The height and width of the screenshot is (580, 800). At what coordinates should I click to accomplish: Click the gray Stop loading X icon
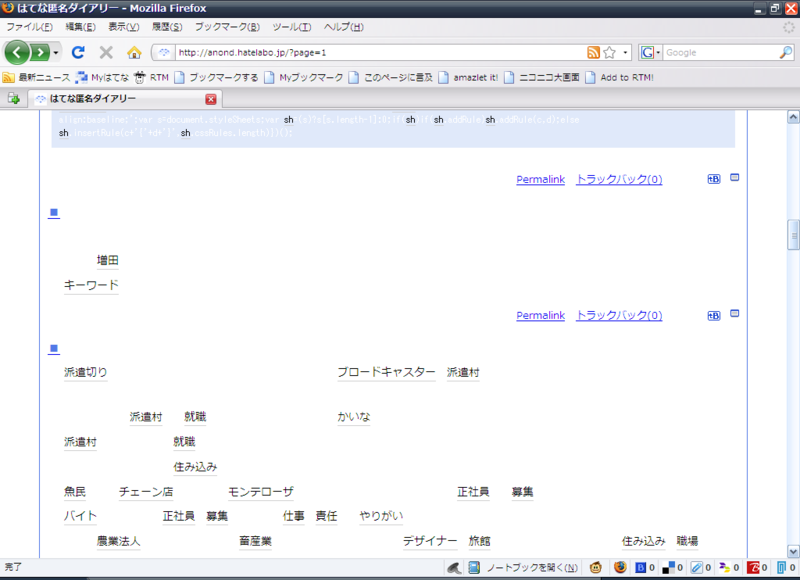pos(106,52)
